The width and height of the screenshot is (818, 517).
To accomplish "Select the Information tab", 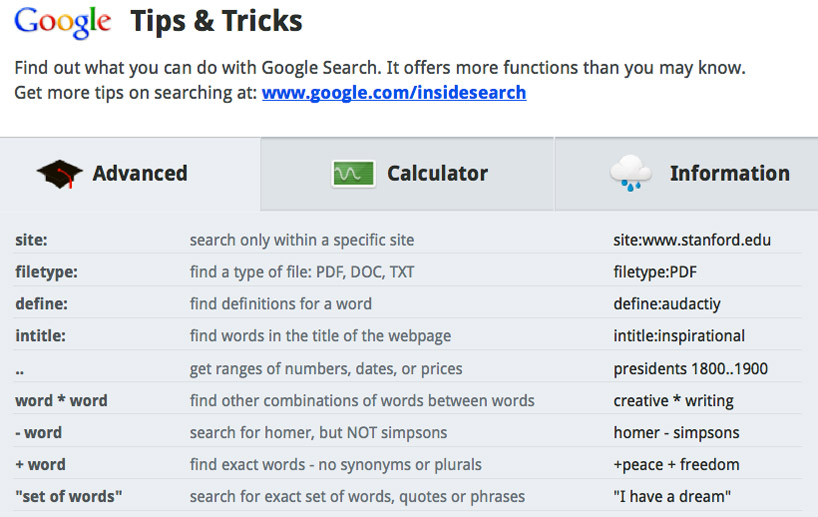I will pos(729,174).
